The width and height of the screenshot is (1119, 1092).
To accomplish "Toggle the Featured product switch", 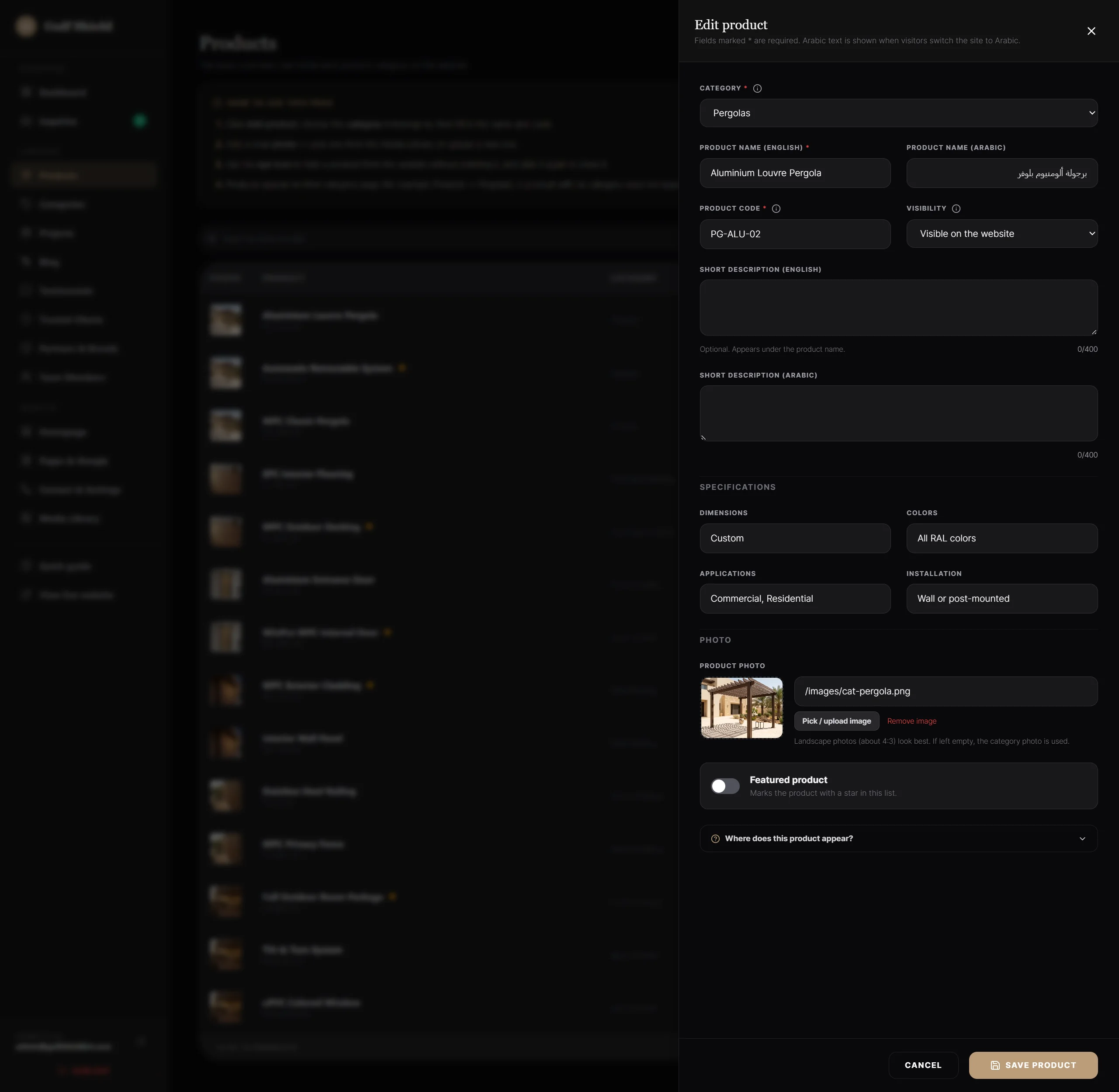I will click(725, 786).
